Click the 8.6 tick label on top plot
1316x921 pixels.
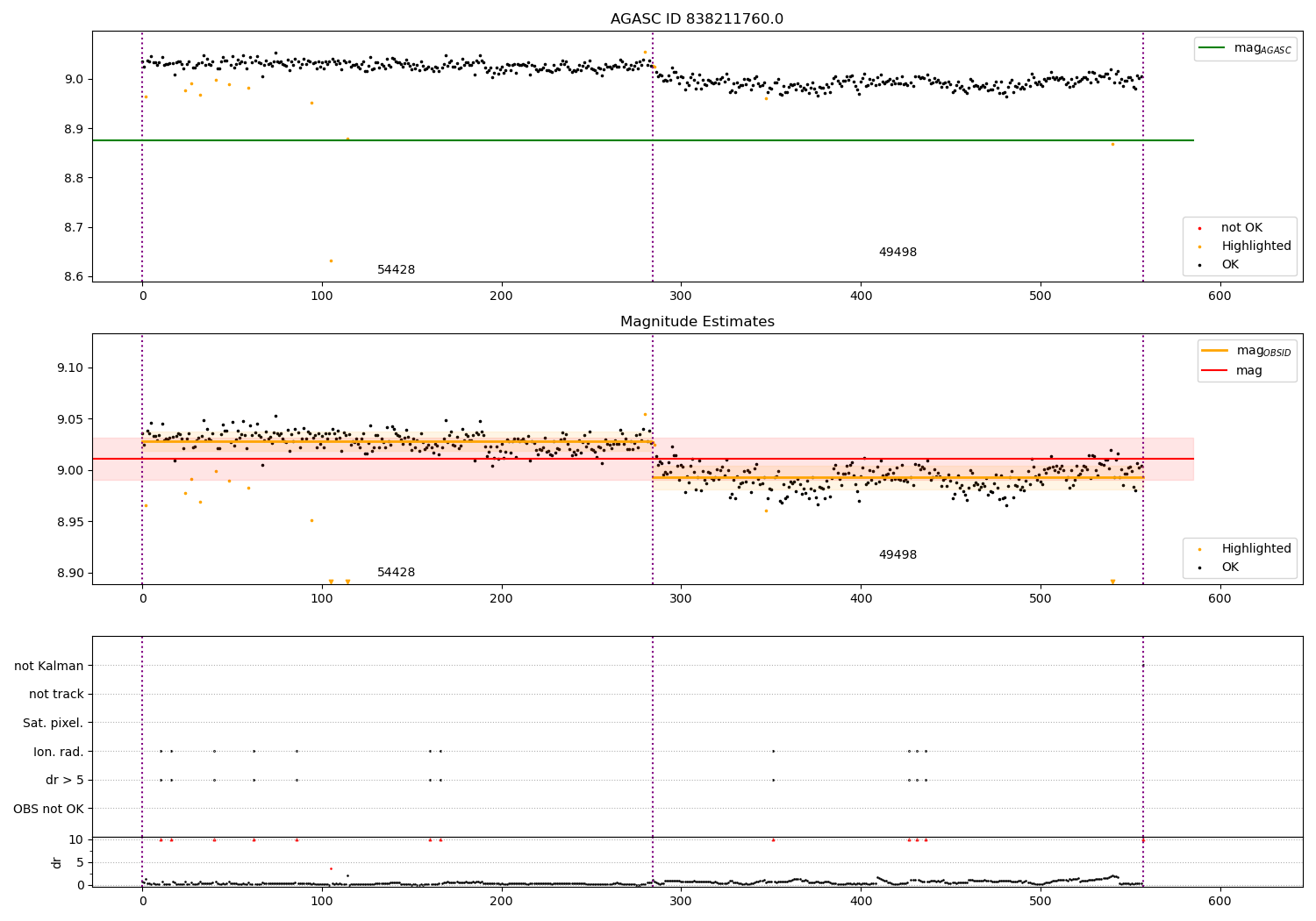[x=74, y=277]
